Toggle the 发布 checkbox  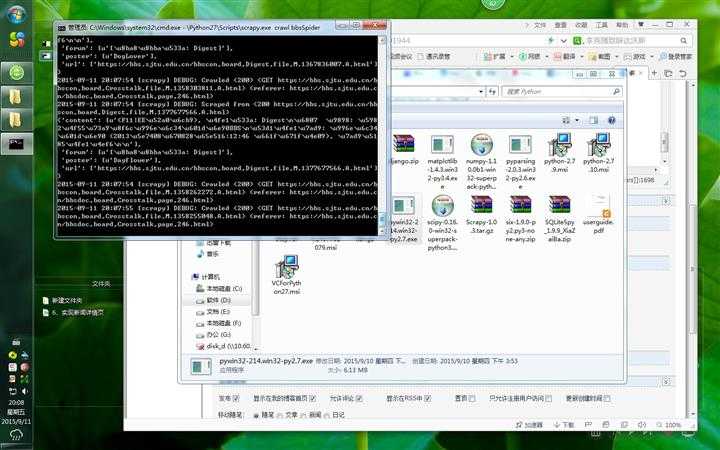tap(236, 398)
